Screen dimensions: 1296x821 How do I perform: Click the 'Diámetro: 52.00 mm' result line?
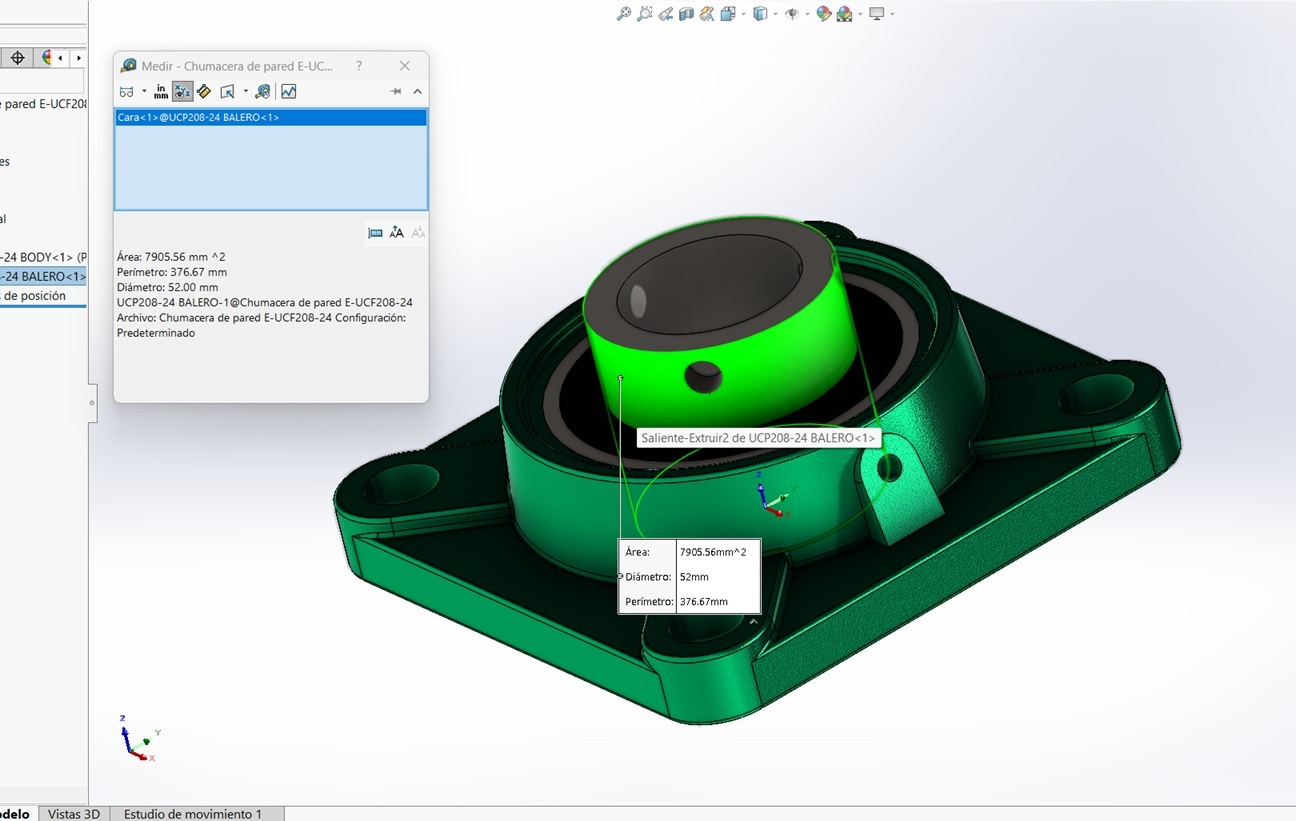(167, 287)
